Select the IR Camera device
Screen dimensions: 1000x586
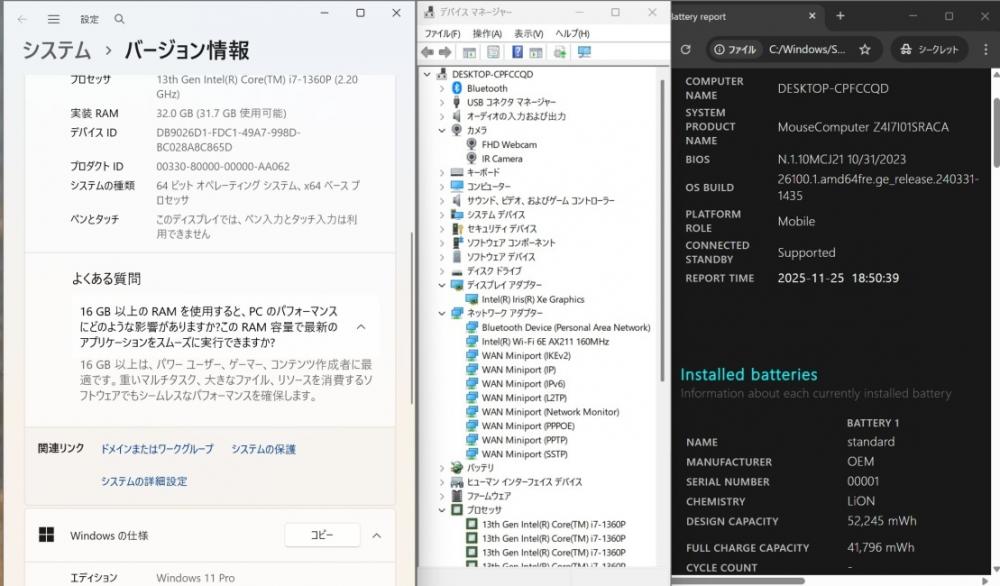[502, 159]
